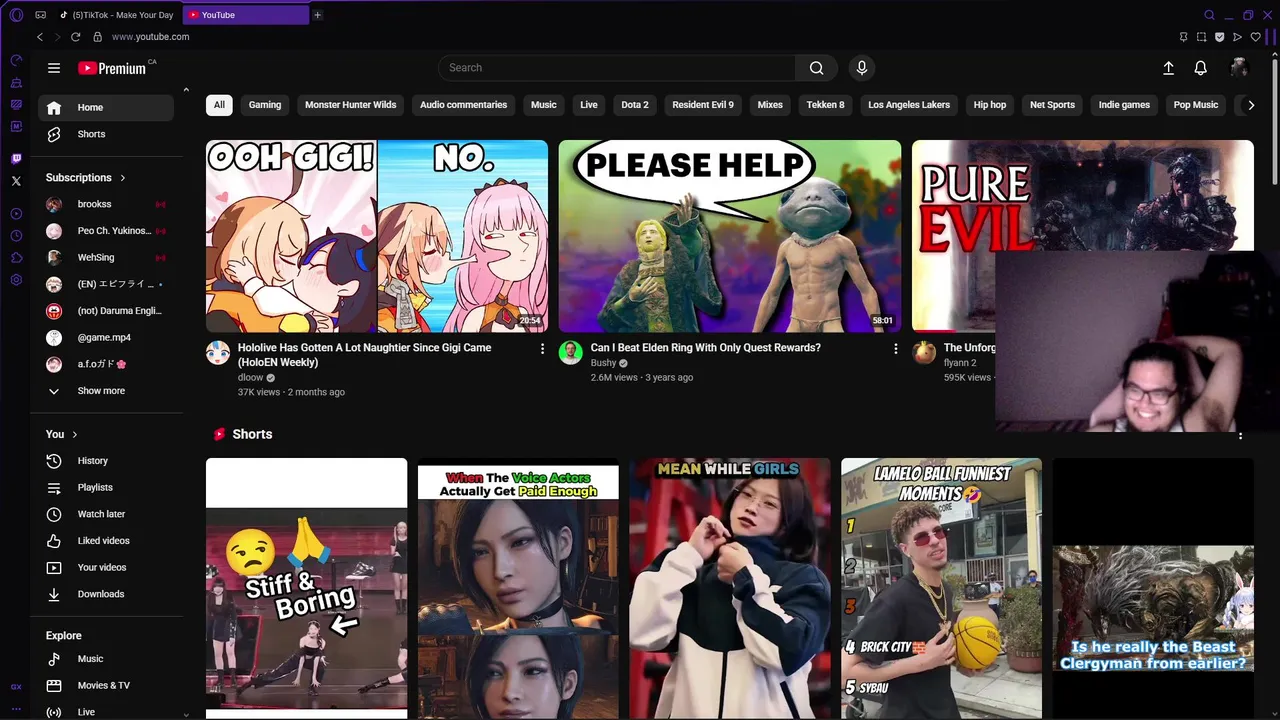Open browser sidebar Settings gear icon
Viewport: 1280px width, 720px height.
(x=16, y=280)
